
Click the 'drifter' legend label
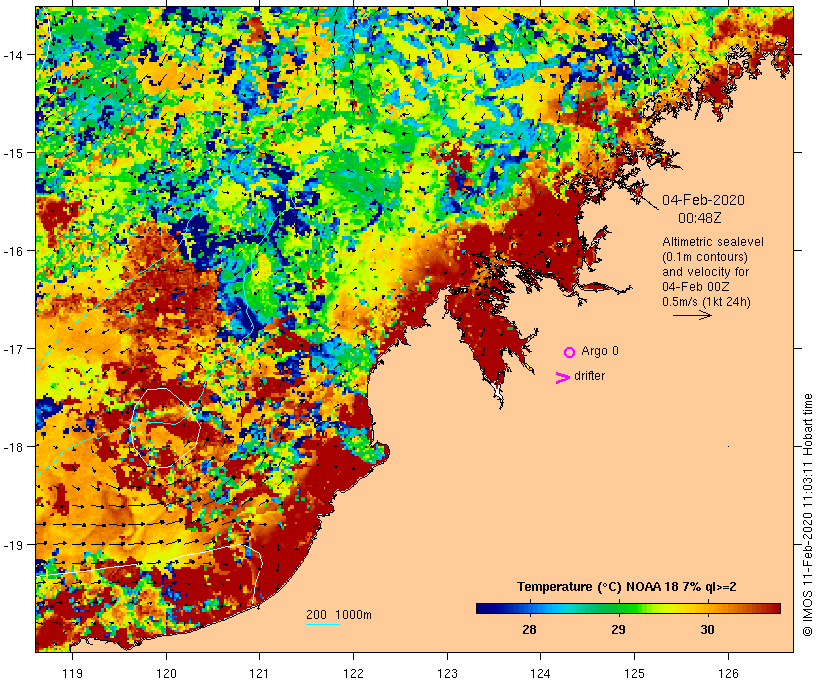[x=589, y=376]
